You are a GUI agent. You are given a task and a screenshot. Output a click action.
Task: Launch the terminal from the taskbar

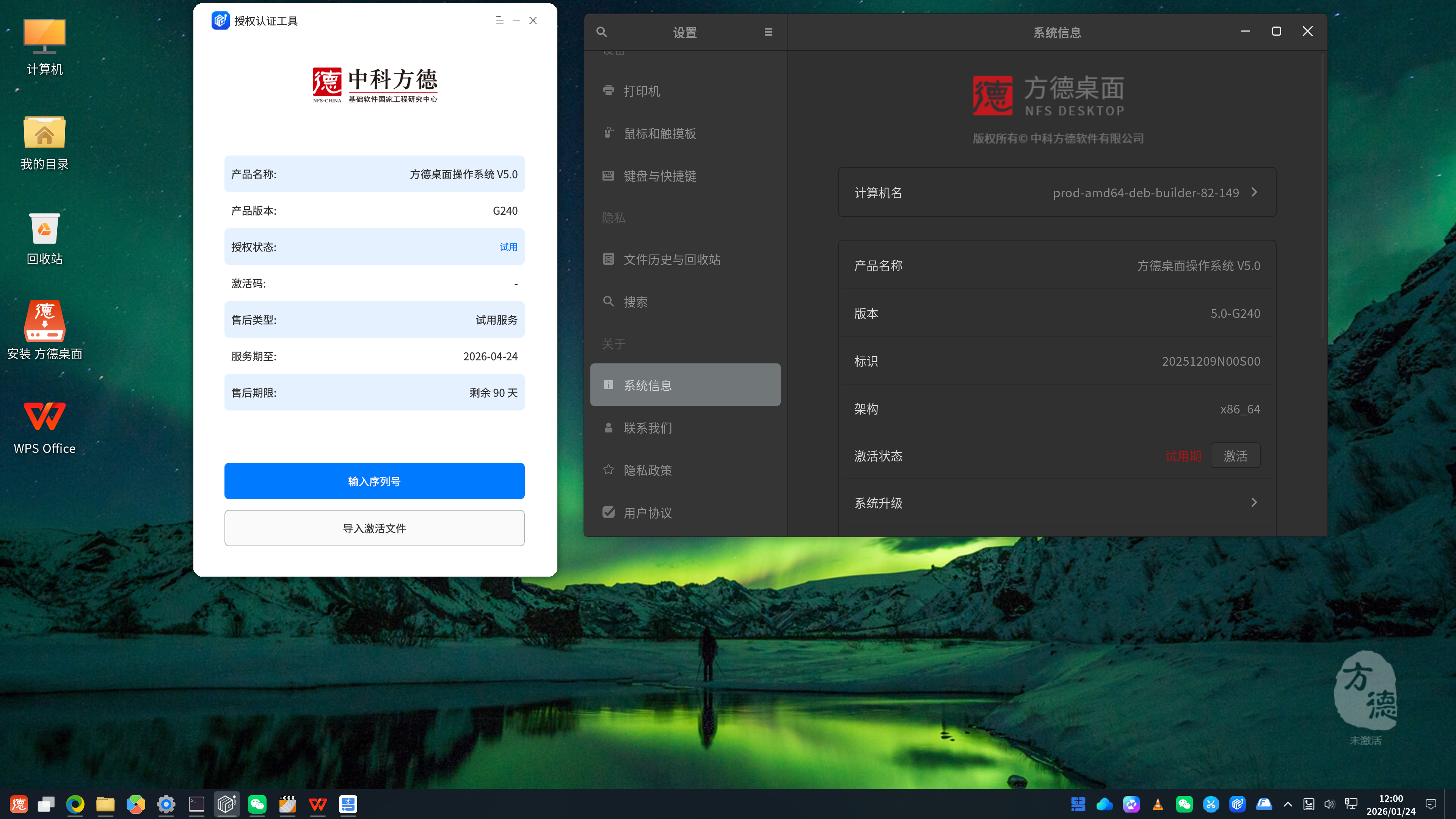pyautogui.click(x=196, y=804)
